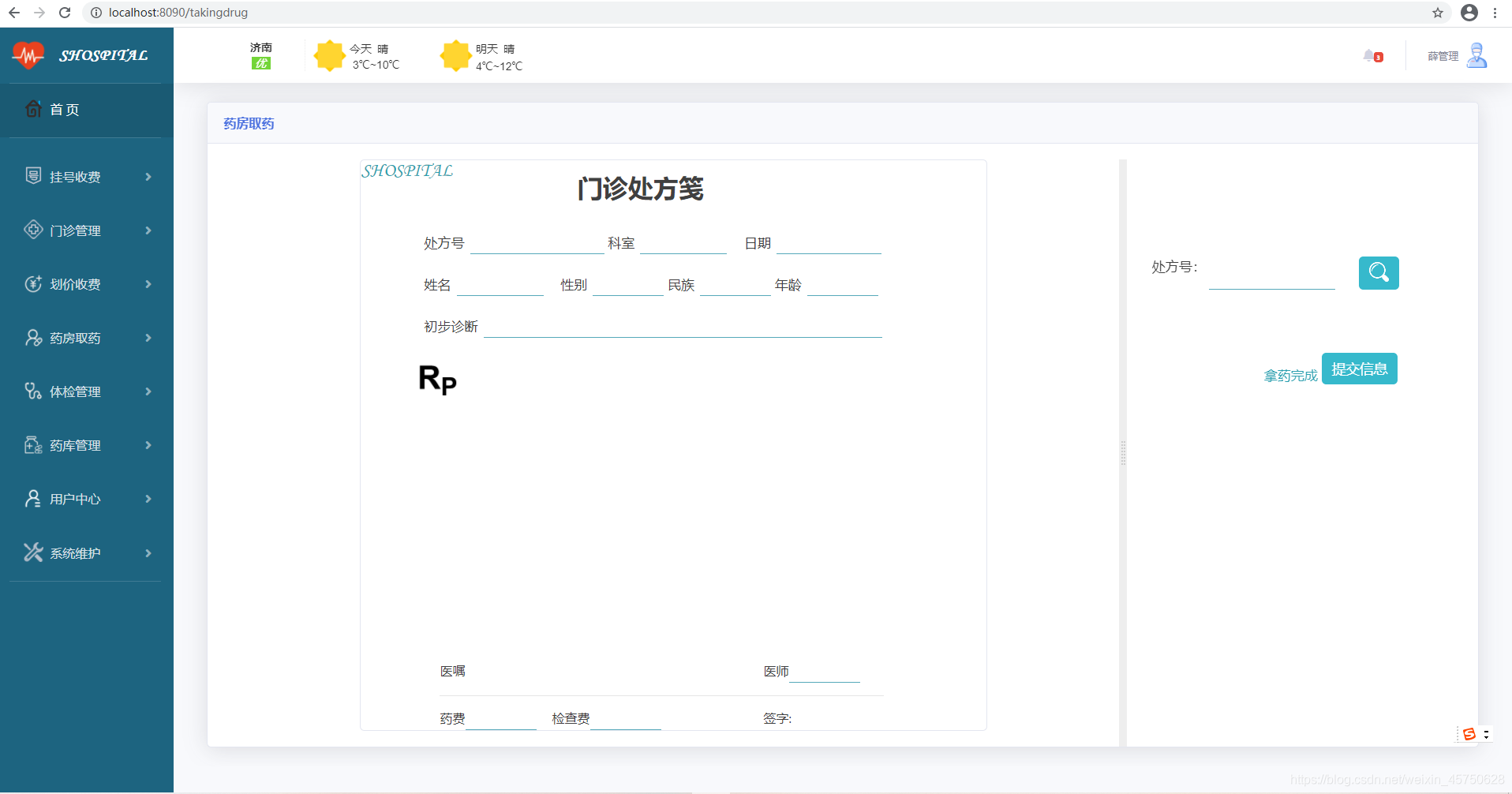
Task: Click the 药费 field
Action: pyautogui.click(x=501, y=719)
